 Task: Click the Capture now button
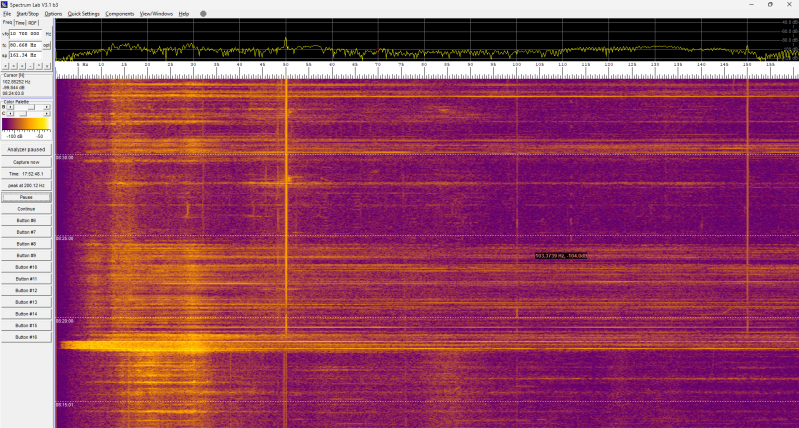point(27,161)
